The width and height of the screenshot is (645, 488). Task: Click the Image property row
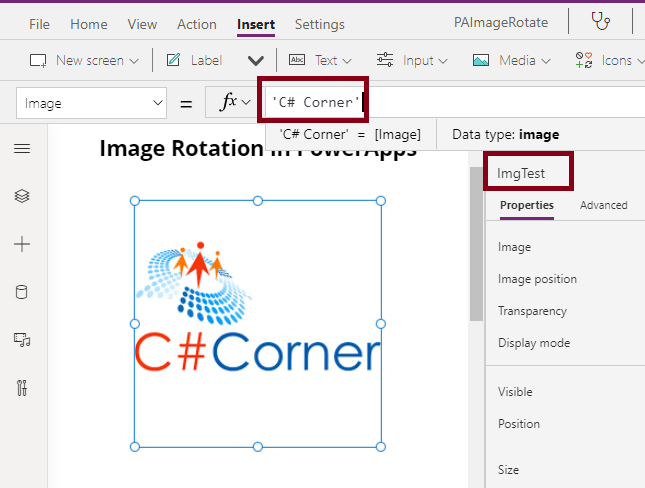514,247
